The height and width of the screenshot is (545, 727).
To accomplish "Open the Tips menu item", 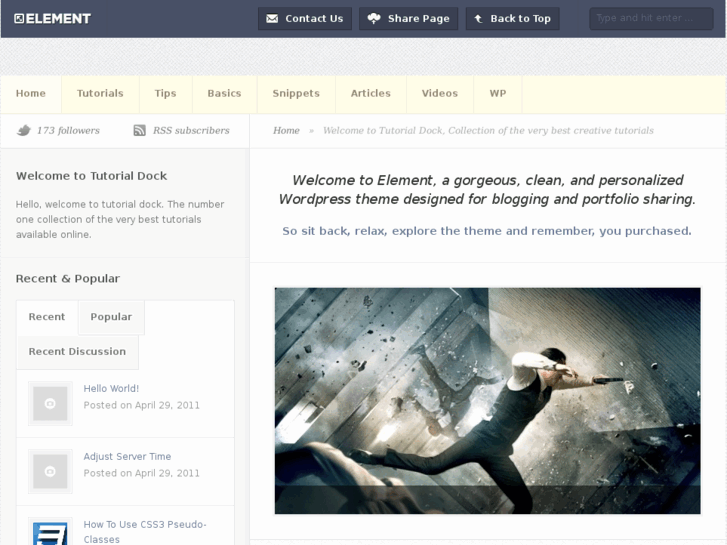I will 166,94.
